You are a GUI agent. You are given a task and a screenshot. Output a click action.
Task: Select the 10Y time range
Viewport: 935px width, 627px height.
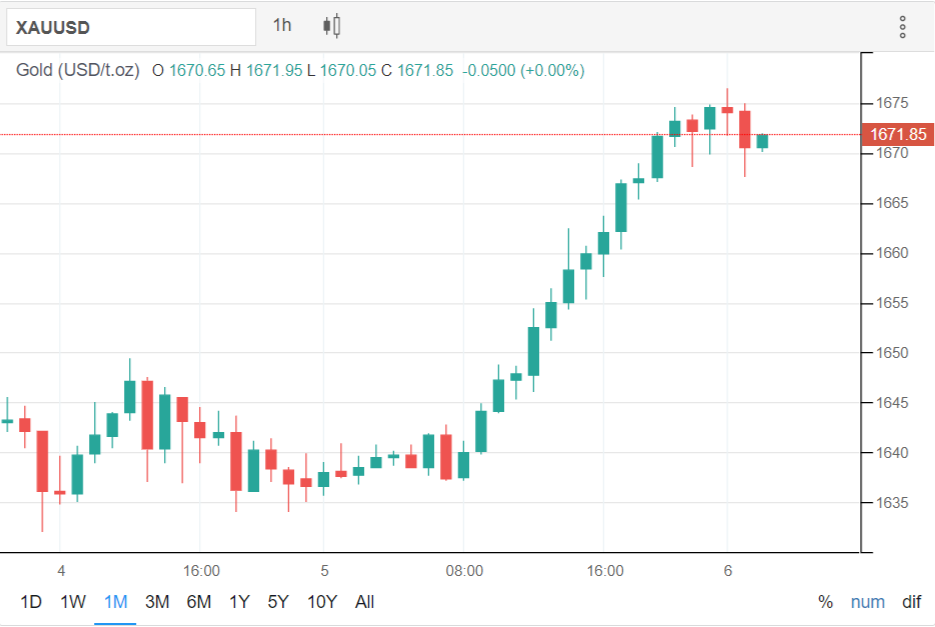point(322,601)
